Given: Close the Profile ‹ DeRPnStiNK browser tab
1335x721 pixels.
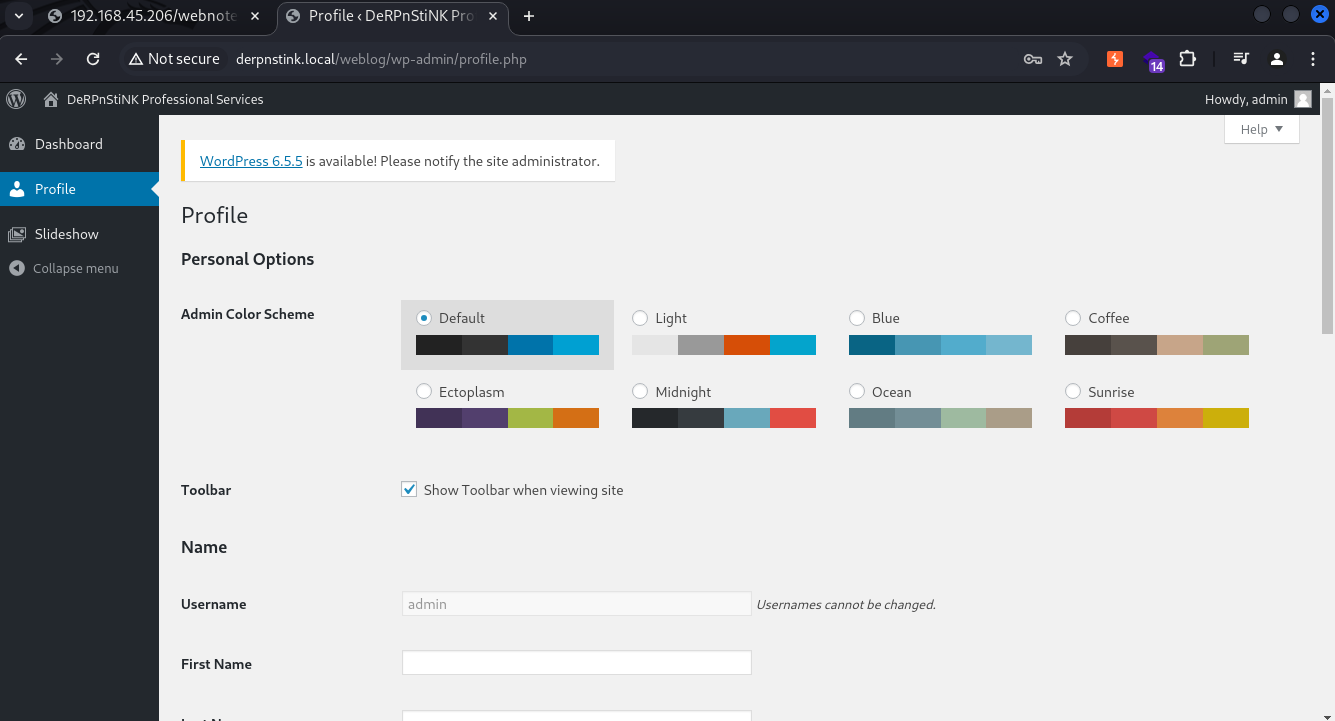Looking at the screenshot, I should [x=493, y=16].
